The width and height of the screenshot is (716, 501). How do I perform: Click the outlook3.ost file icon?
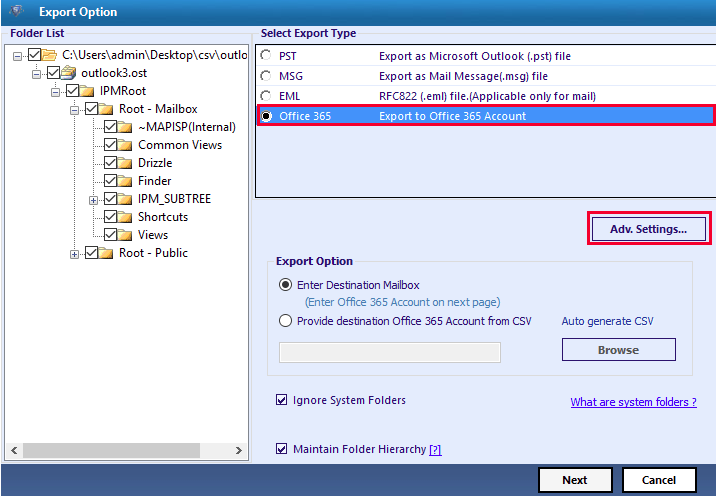pyautogui.click(x=68, y=73)
